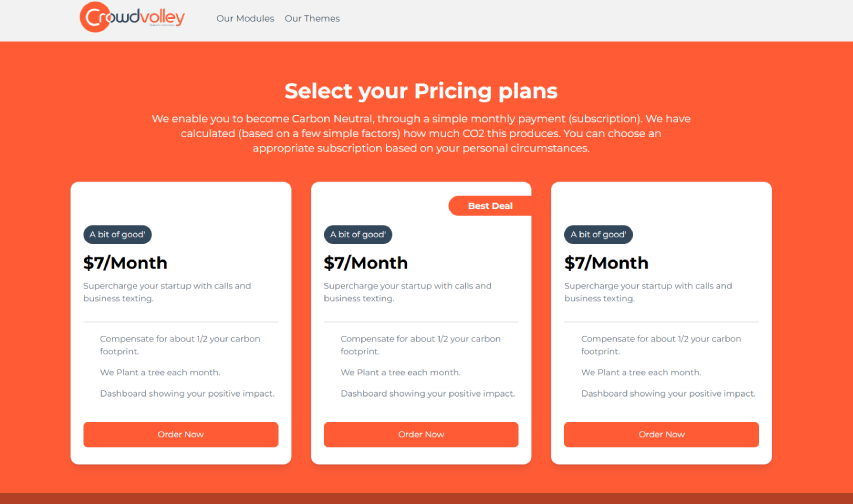
Task: Click the Carbon Neutral subscription intro paragraph
Action: tap(421, 133)
